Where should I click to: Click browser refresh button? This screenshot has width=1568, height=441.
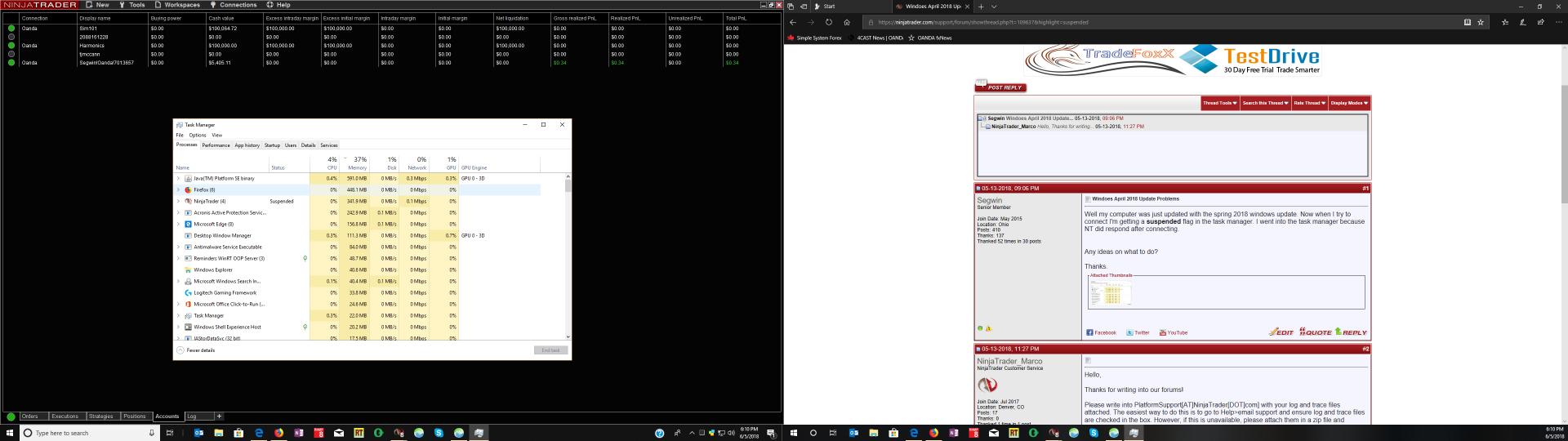click(828, 22)
